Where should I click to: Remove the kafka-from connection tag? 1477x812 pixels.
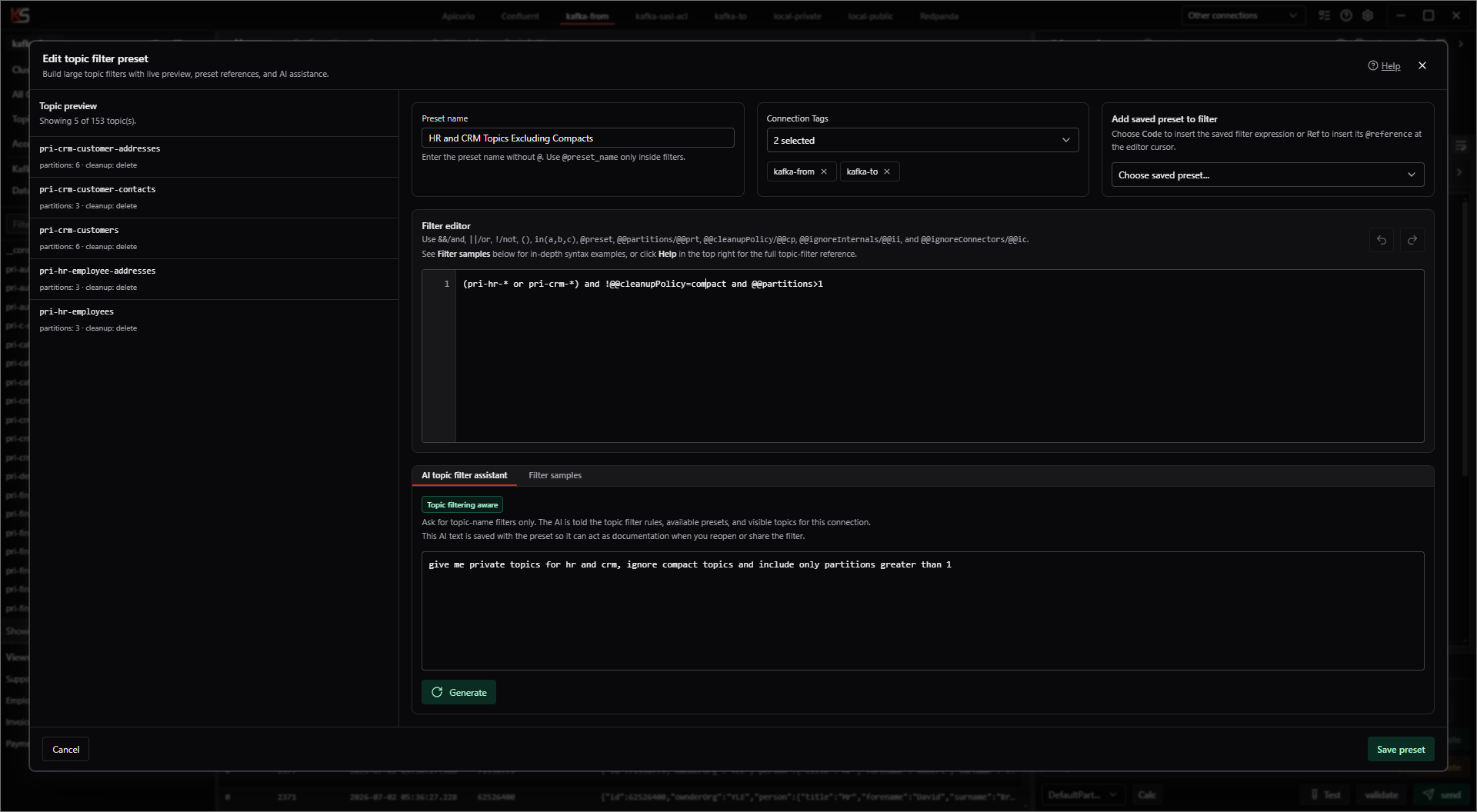824,171
